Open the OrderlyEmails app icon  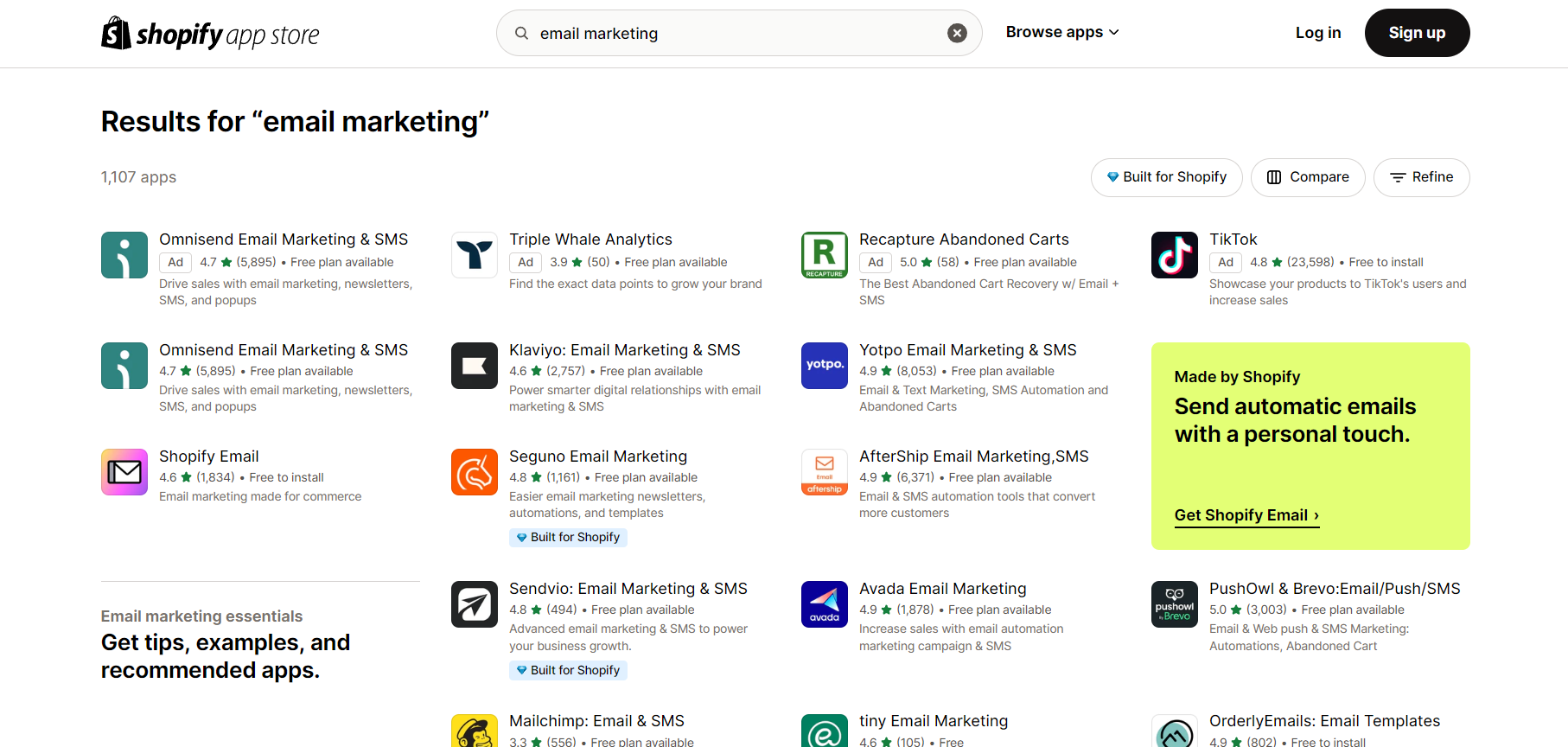(x=1175, y=731)
